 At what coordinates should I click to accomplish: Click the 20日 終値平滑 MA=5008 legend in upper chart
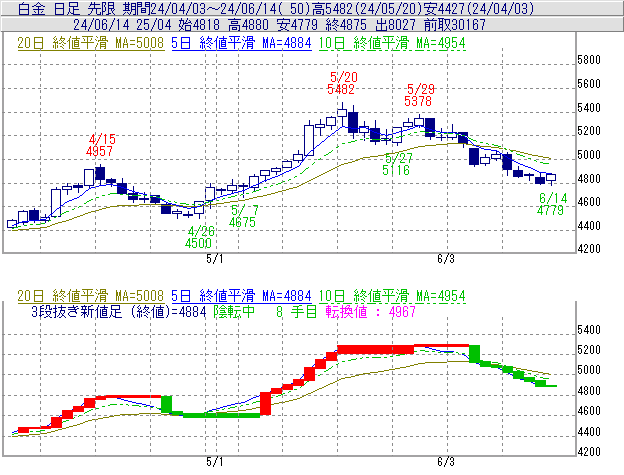click(x=90, y=43)
